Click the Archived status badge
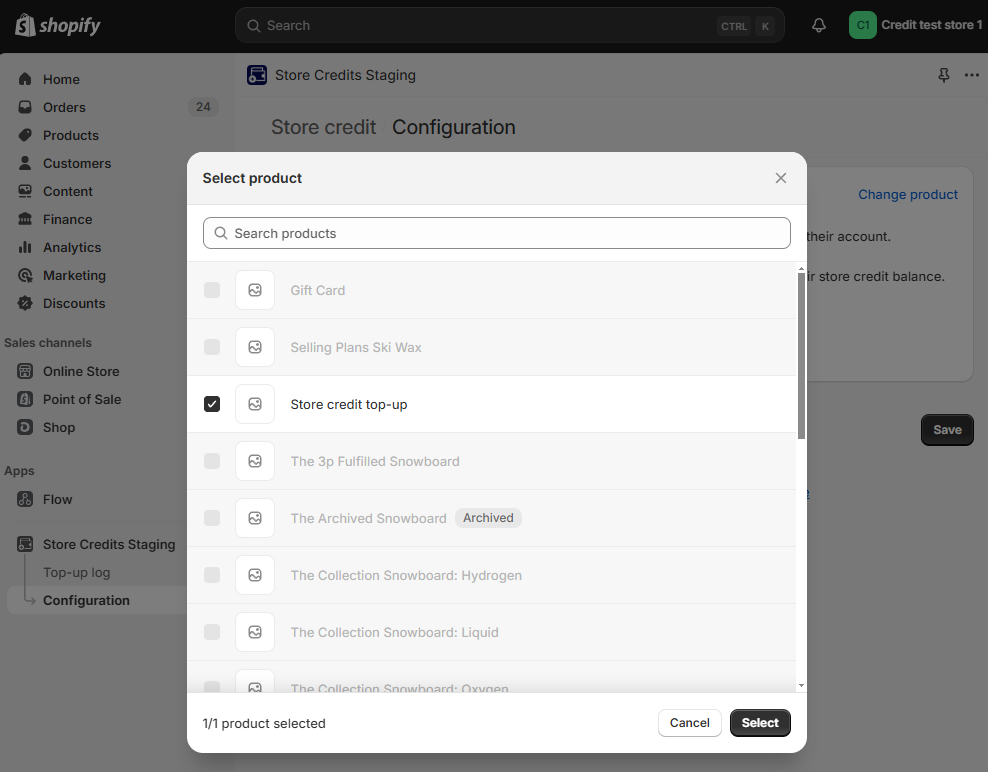 488,518
